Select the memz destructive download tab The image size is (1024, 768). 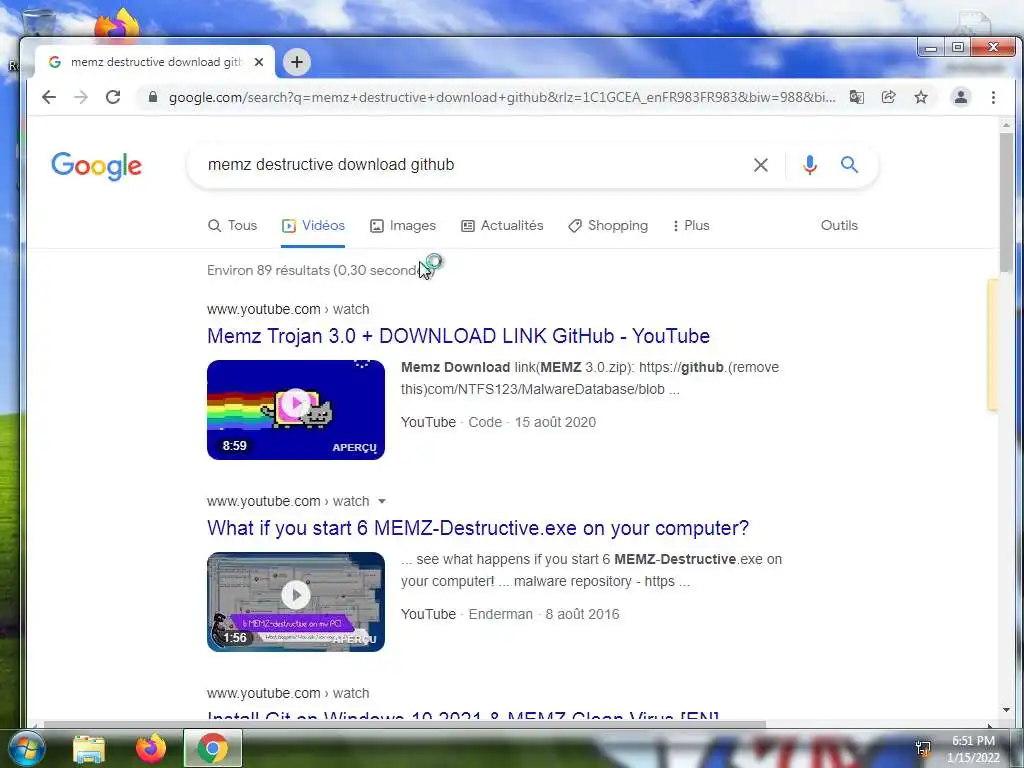pyautogui.click(x=155, y=62)
